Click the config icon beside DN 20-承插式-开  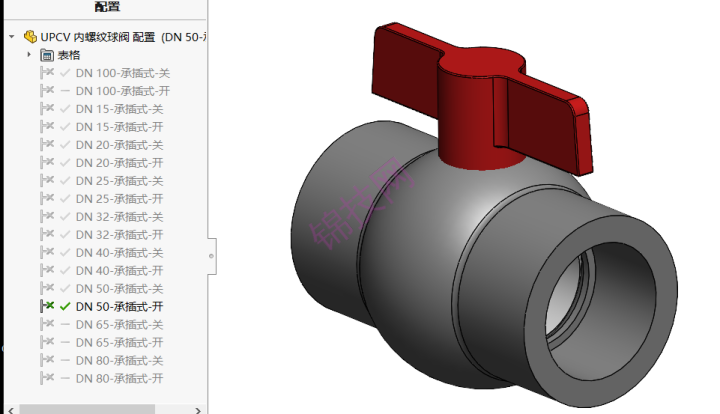pyautogui.click(x=47, y=162)
